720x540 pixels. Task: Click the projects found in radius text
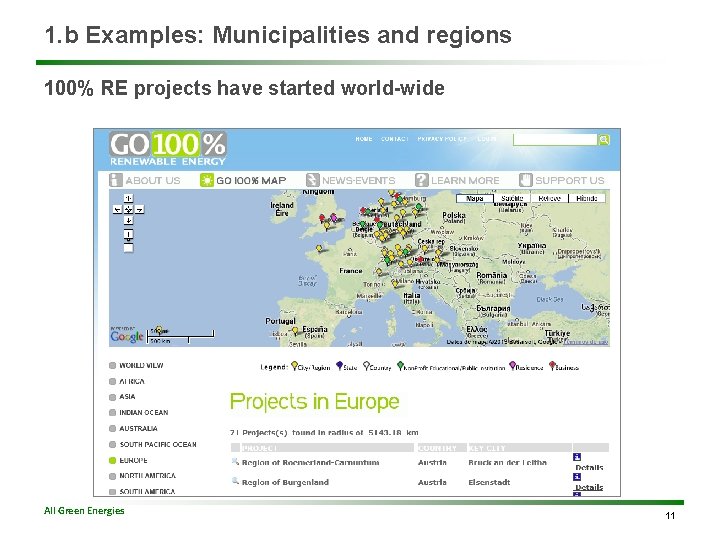click(324, 433)
